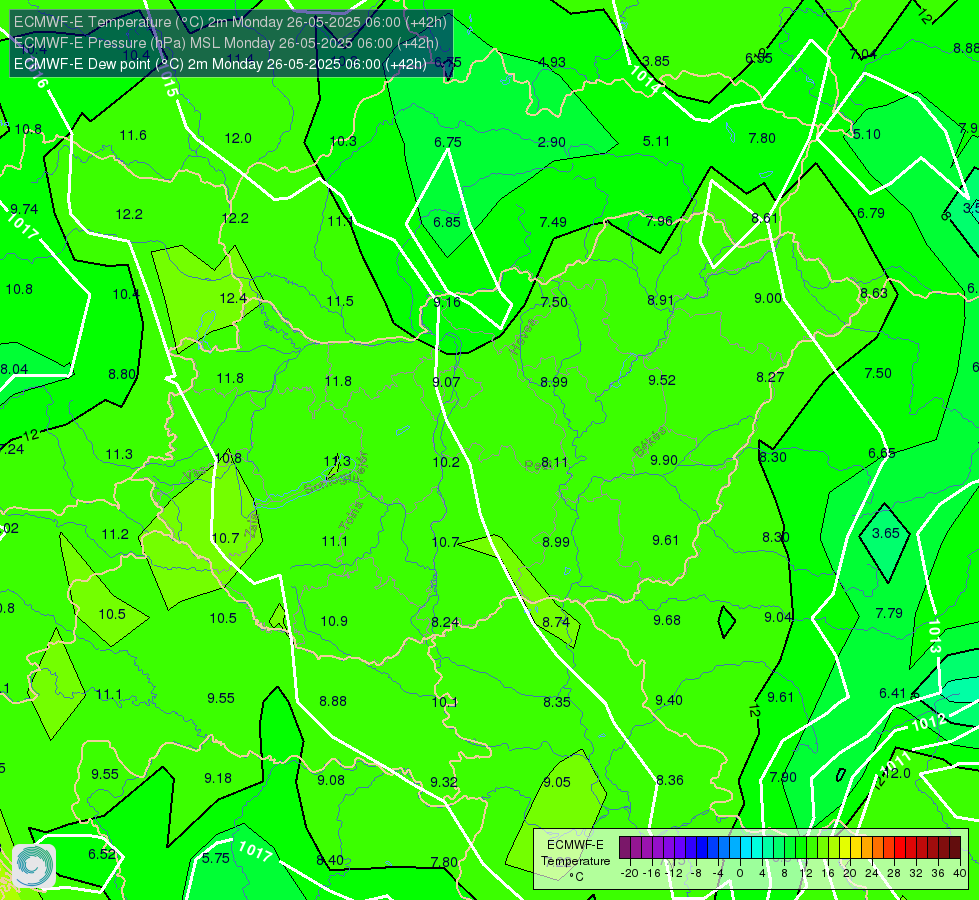Click the 8.24 temperature value
Screen dimensions: 979x900
(445, 623)
